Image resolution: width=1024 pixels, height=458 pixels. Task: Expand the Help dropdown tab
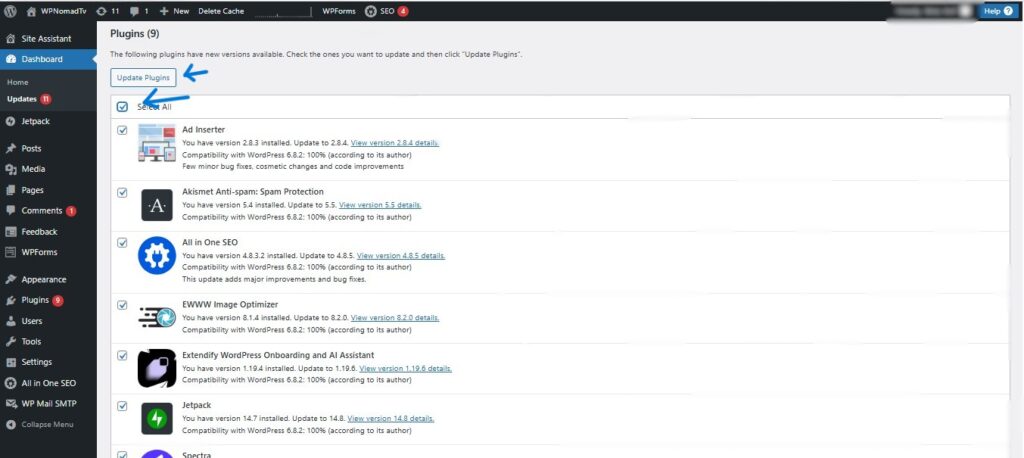(x=997, y=11)
